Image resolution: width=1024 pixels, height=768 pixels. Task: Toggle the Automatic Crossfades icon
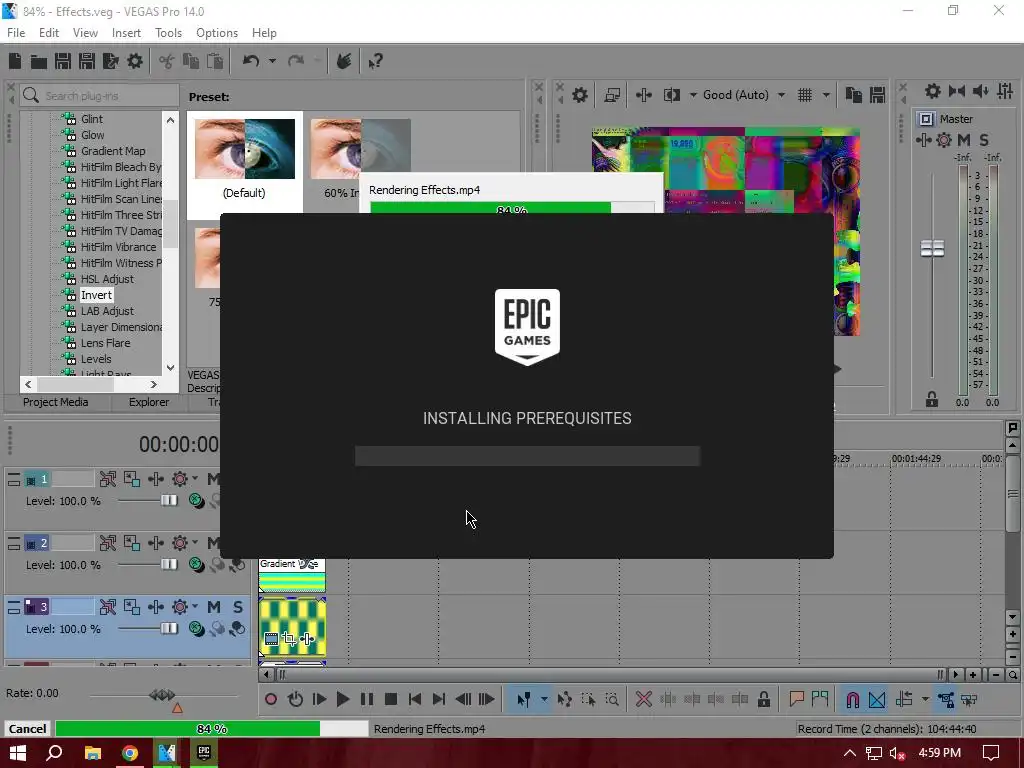[877, 700]
